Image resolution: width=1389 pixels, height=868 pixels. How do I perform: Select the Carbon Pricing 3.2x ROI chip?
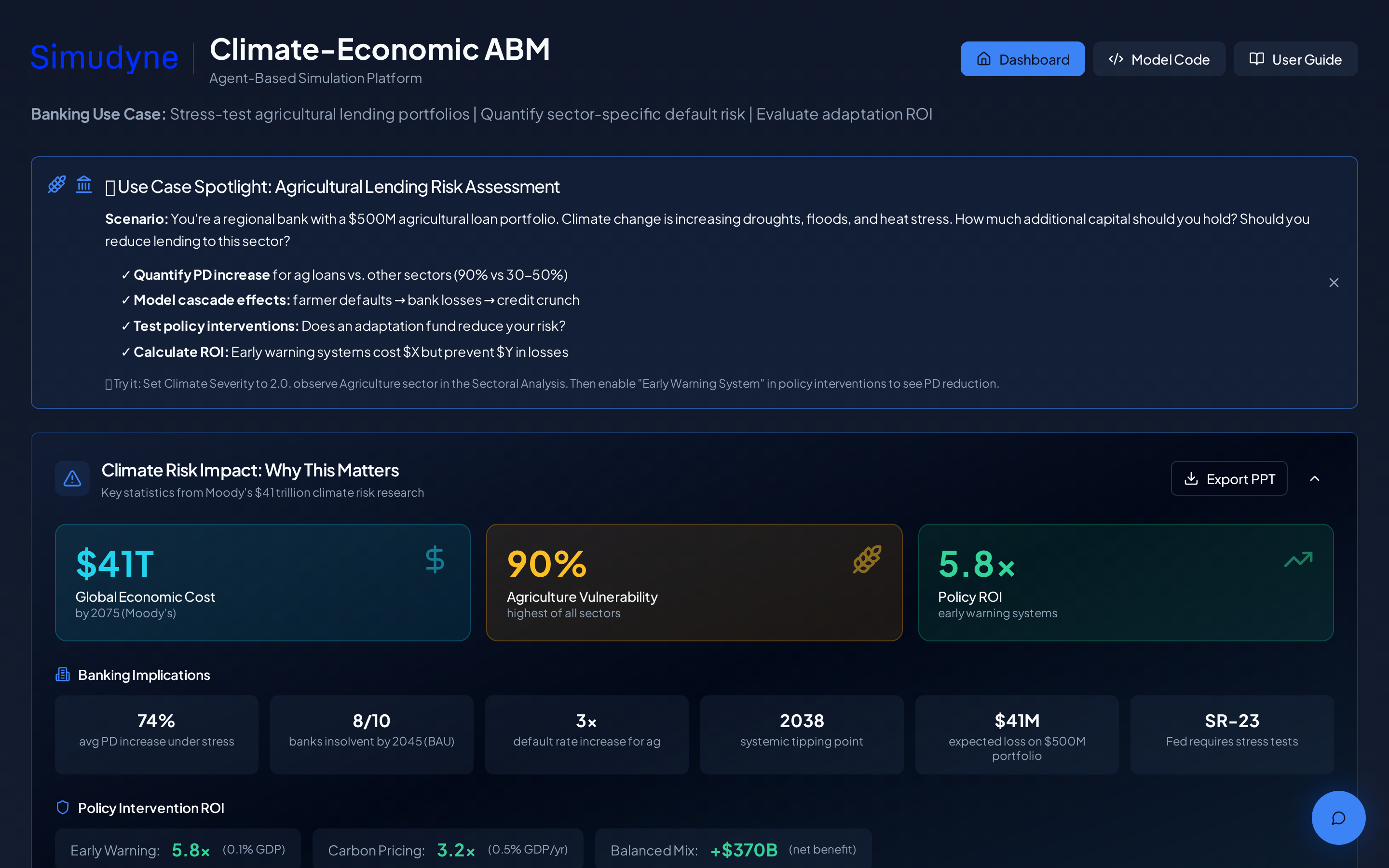tap(448, 850)
